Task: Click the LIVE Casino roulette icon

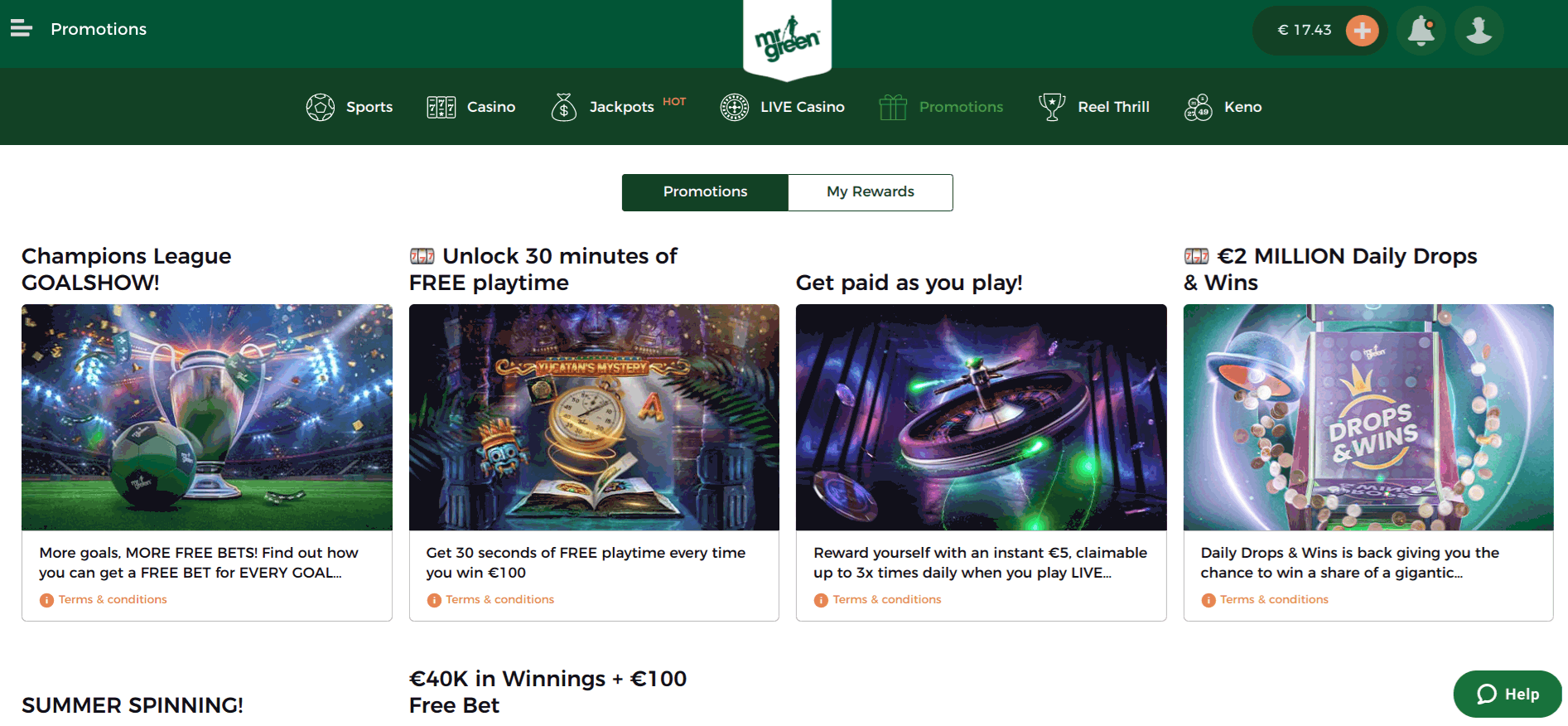Action: 735,107
